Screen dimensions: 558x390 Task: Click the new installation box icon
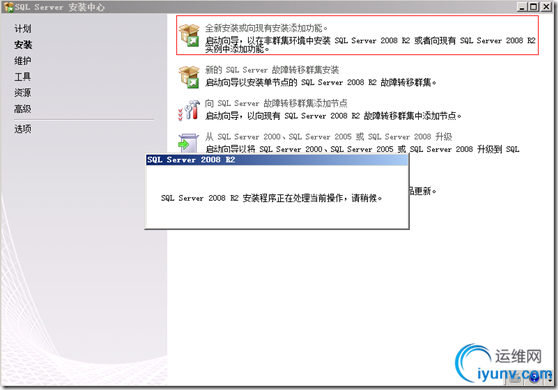pos(189,35)
